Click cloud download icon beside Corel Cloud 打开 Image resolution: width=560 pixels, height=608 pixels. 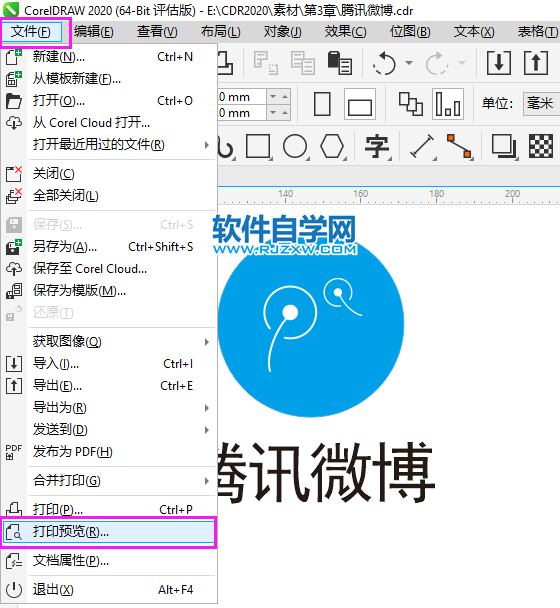(14, 123)
